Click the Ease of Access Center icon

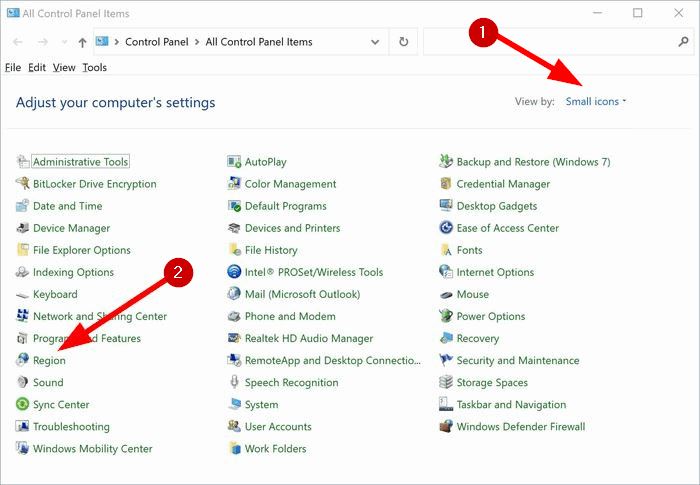click(446, 228)
